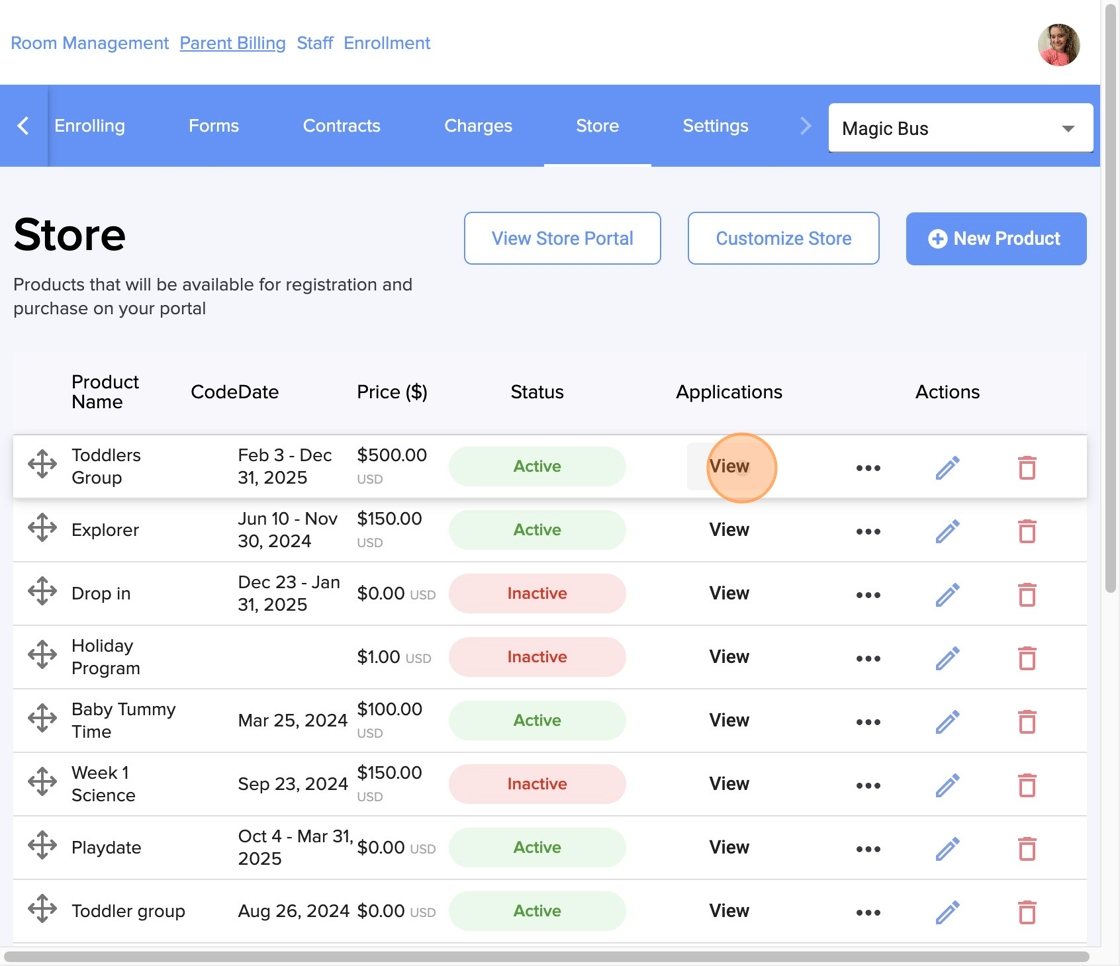The image size is (1120, 966).
Task: Grab the move handle for Toddlers Group
Action: coord(42,464)
